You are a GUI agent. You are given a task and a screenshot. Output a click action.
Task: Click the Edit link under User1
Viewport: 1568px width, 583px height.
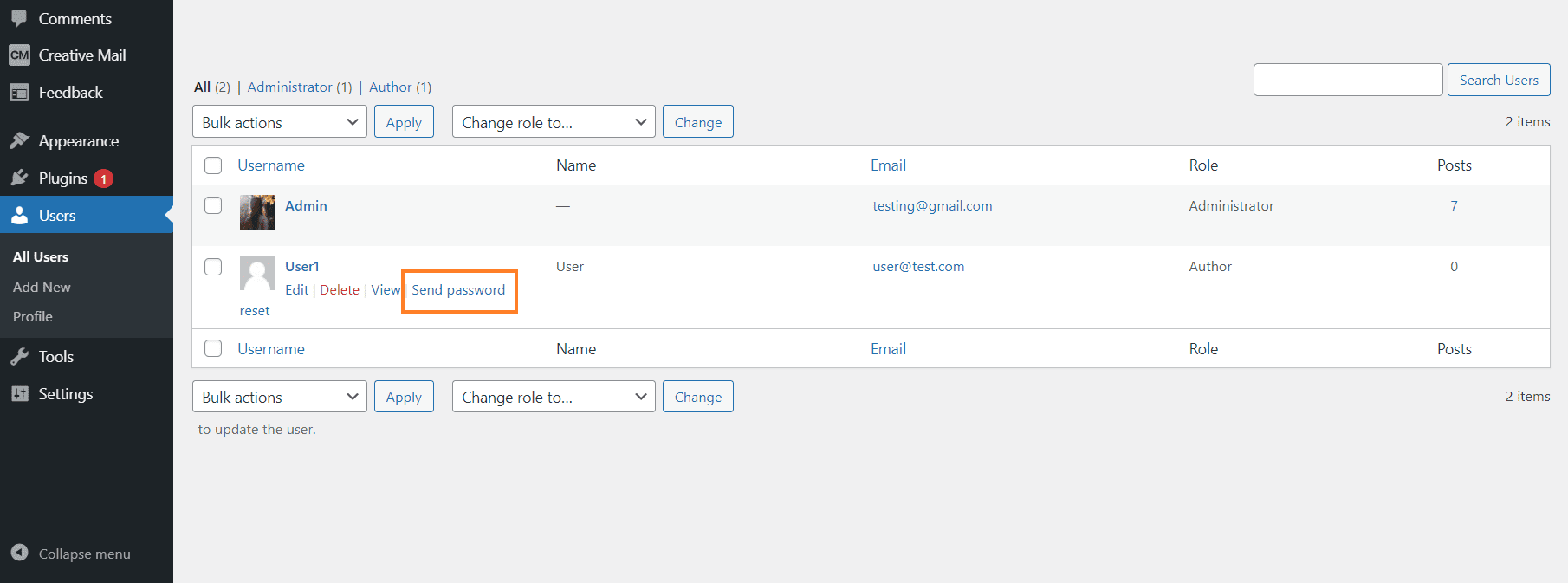point(296,289)
